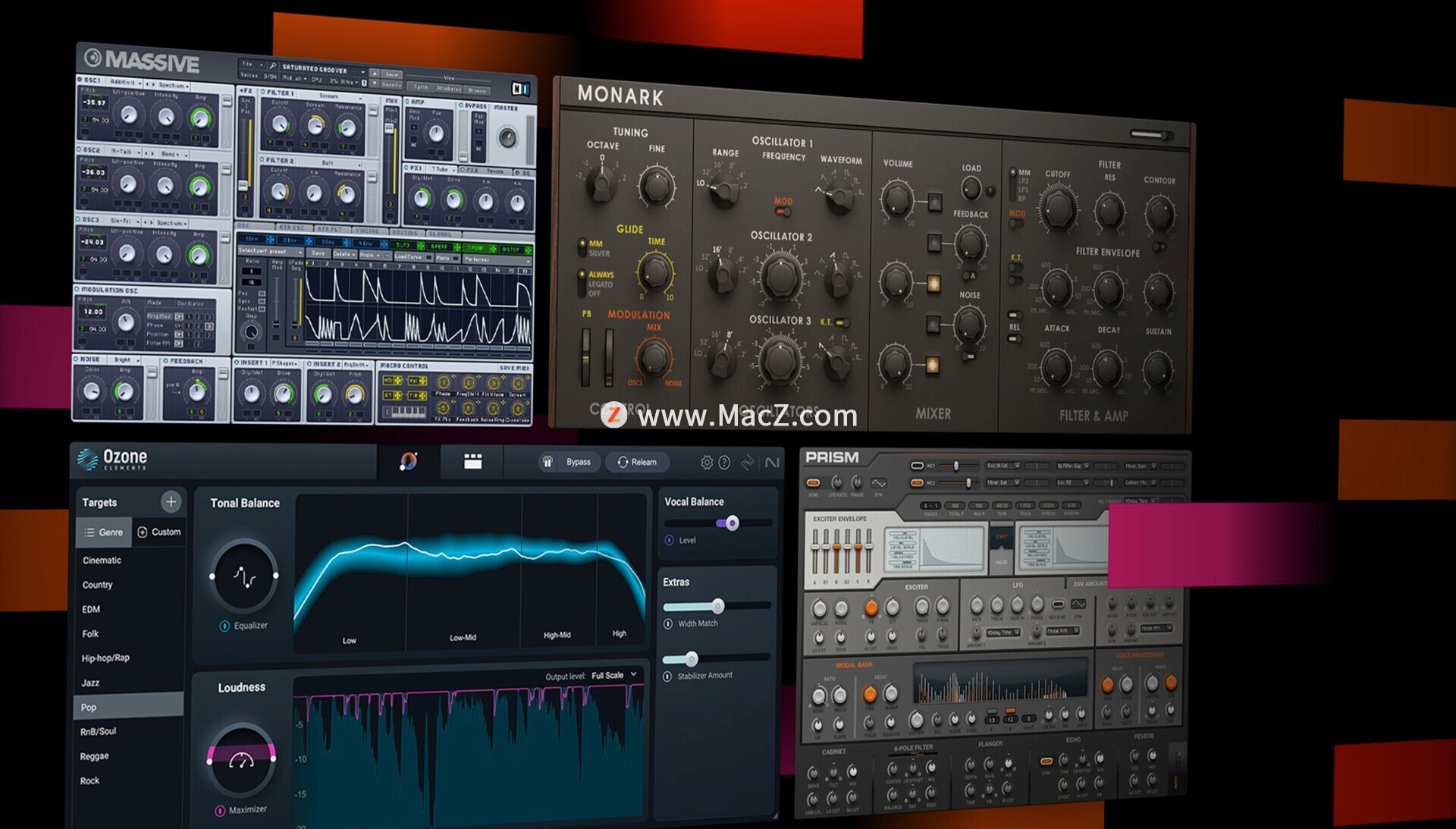
Task: Click the Massive Save button
Action: [392, 75]
